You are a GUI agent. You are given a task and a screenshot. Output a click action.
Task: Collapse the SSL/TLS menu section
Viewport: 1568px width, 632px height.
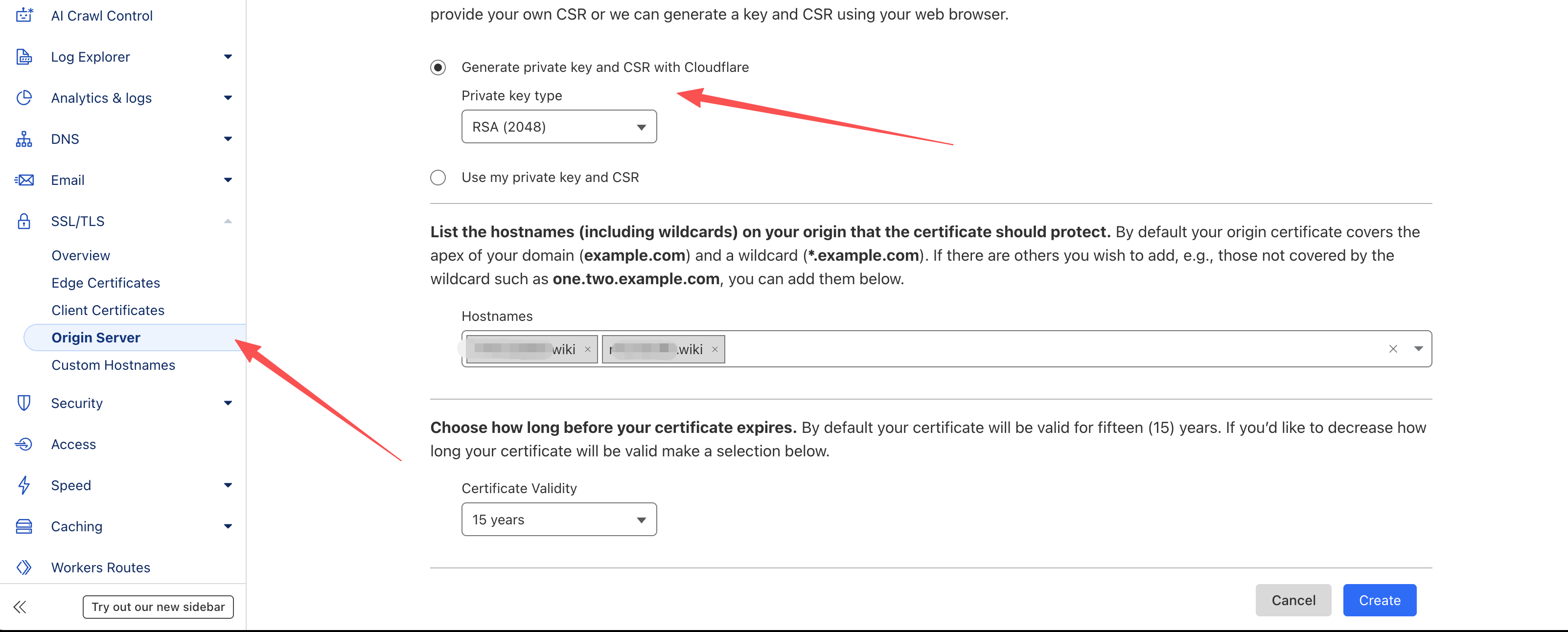point(228,222)
